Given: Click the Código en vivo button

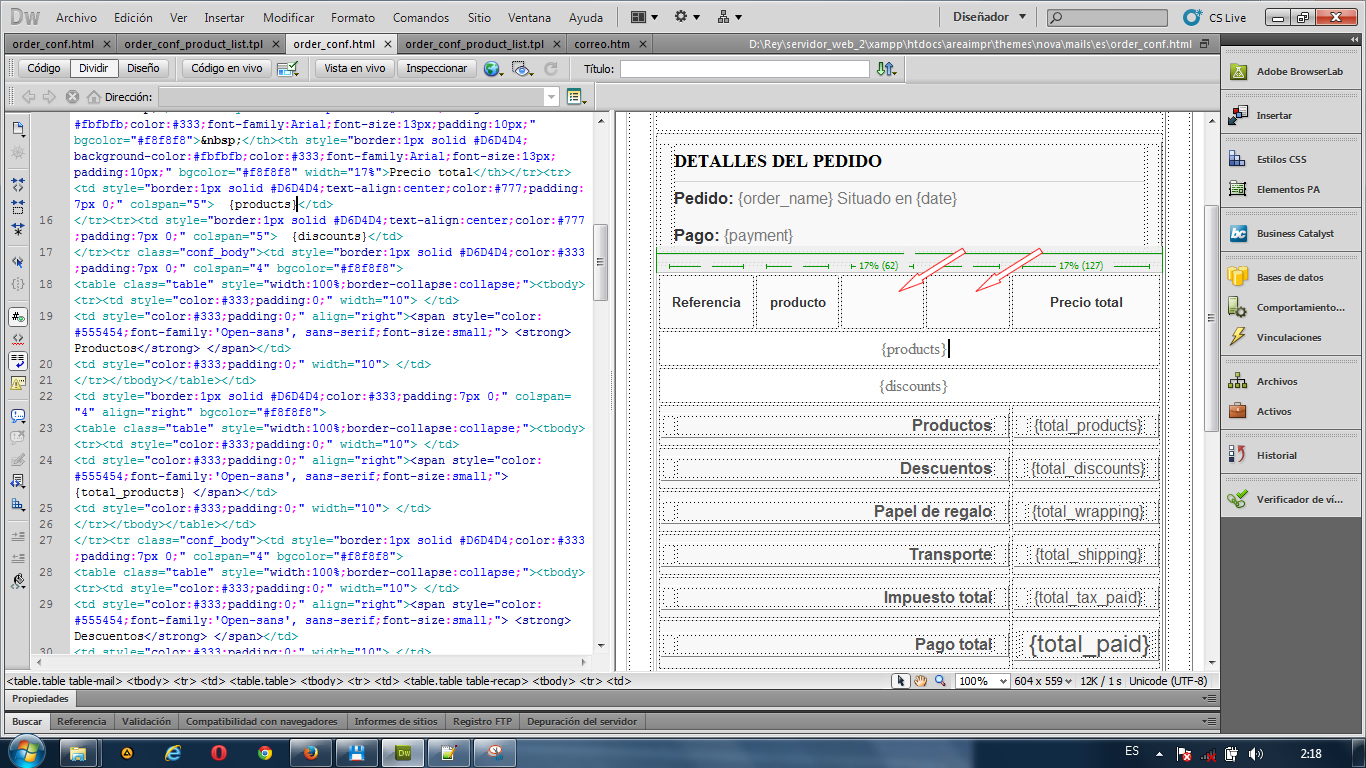Looking at the screenshot, I should [226, 69].
